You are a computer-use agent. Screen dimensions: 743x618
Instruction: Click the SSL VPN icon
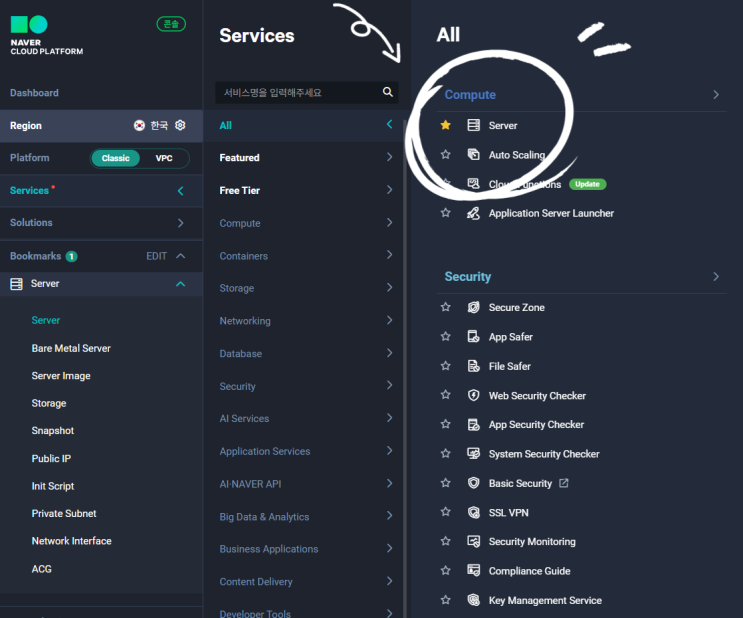point(473,512)
